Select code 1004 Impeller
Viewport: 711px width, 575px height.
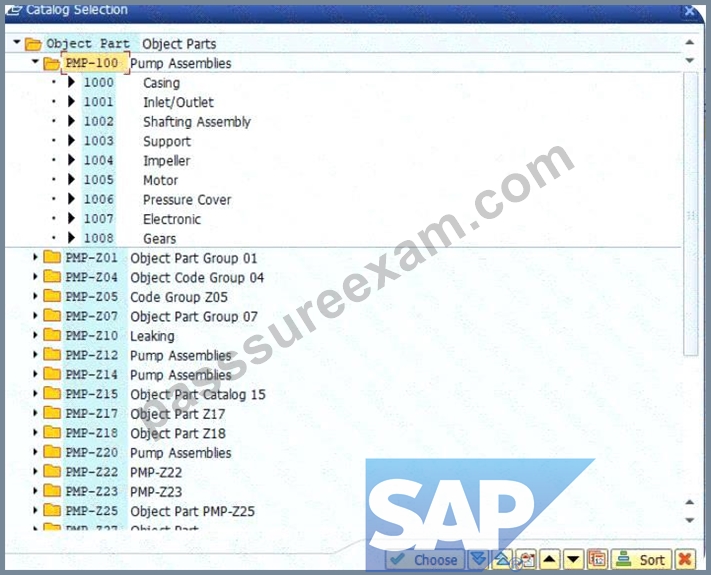pos(136,161)
